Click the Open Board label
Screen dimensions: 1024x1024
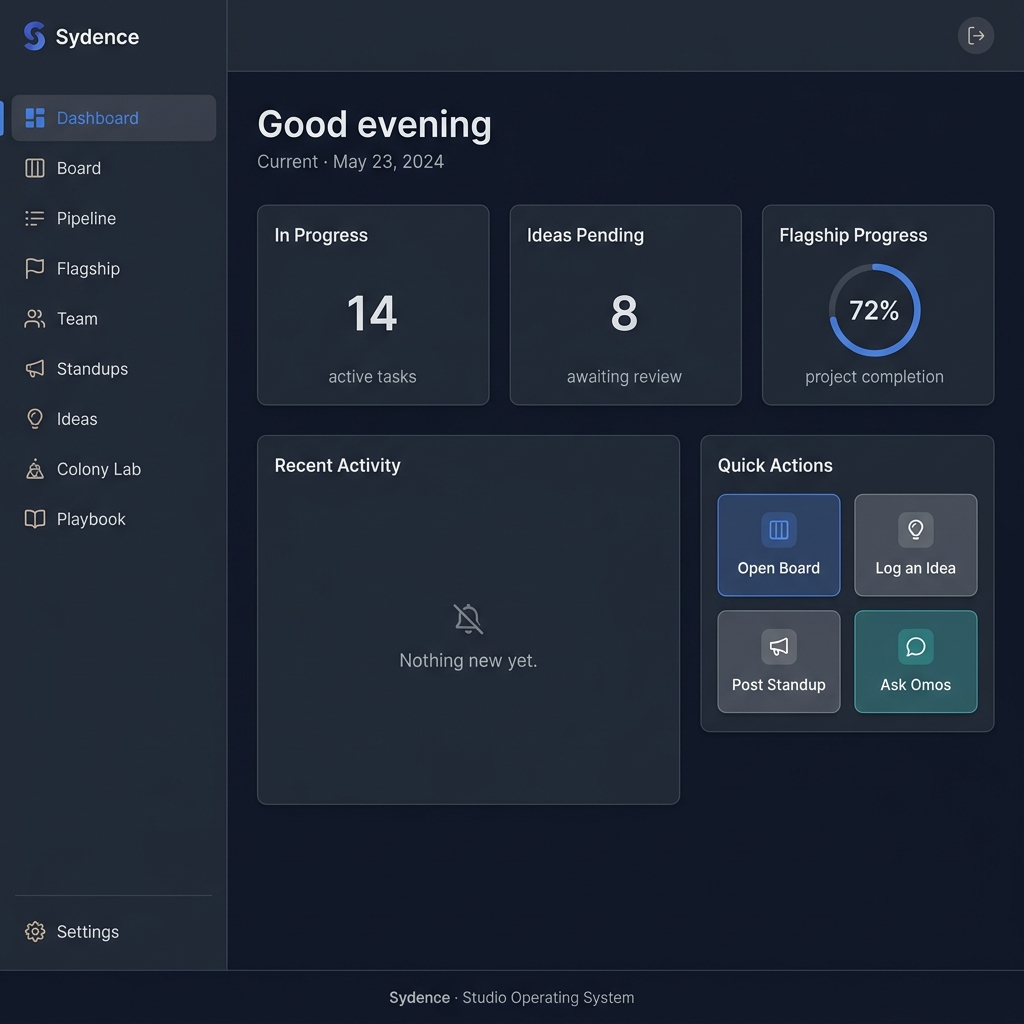tap(778, 568)
